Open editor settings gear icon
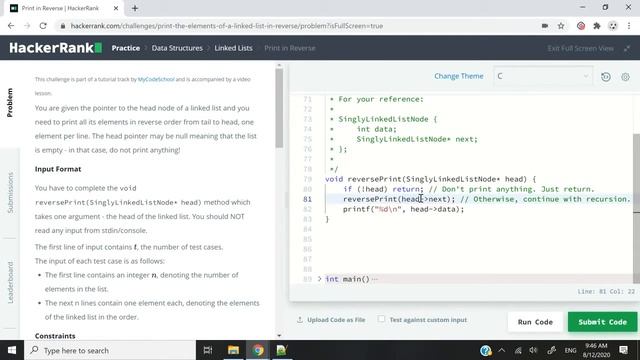 click(x=625, y=77)
